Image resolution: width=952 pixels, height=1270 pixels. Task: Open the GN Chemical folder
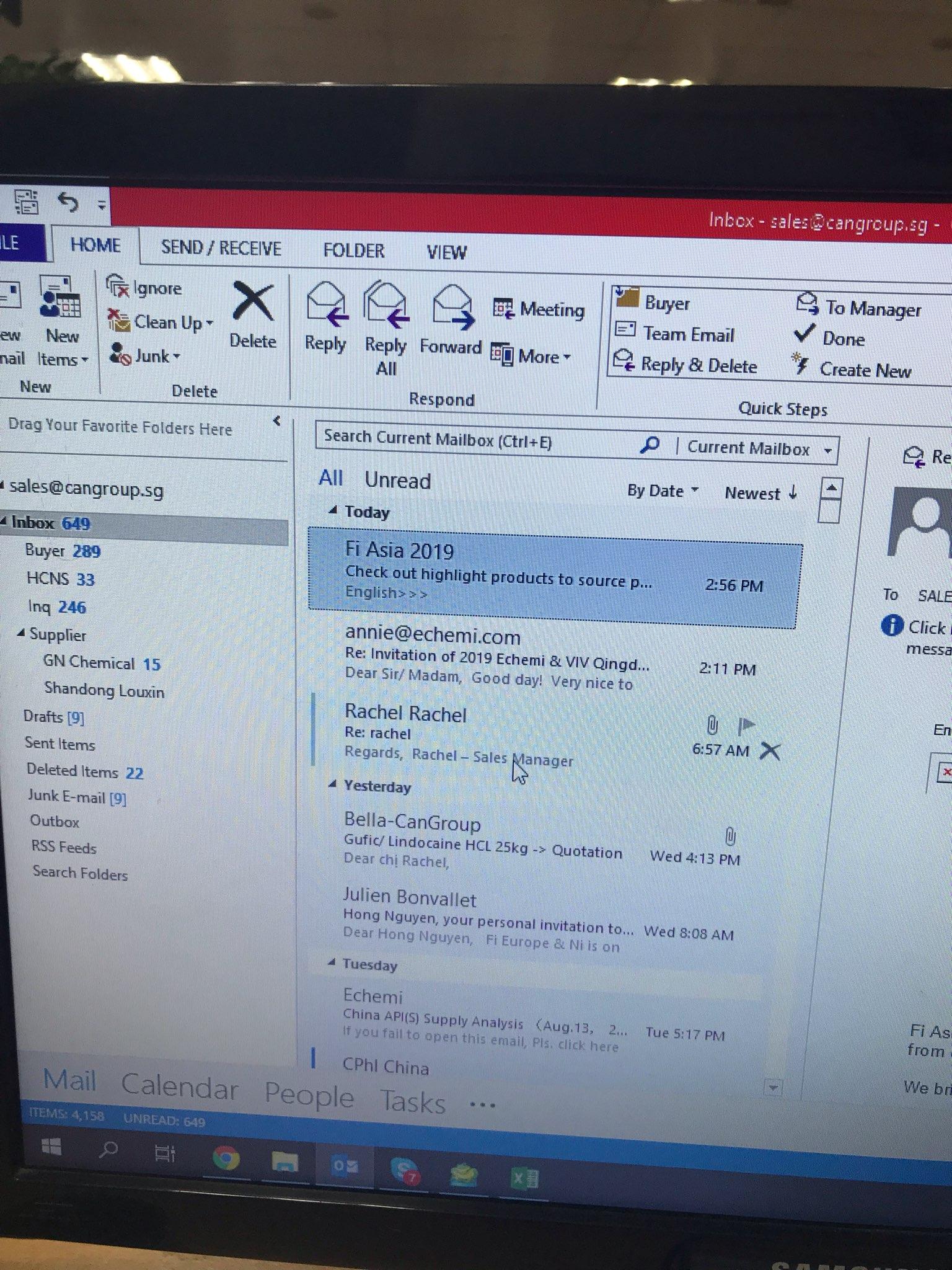[x=102, y=663]
